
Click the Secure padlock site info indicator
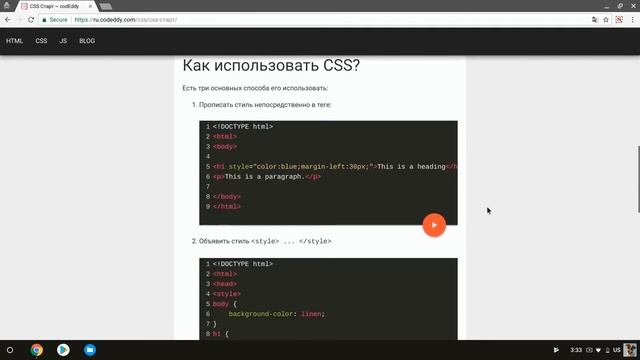pyautogui.click(x=55, y=20)
